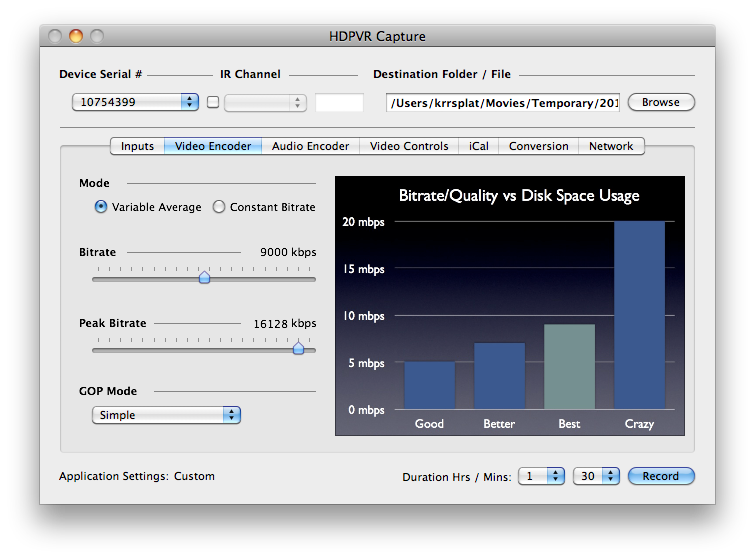Click the Duration Hrs / Mins label
Image resolution: width=755 pixels, height=559 pixels.
pyautogui.click(x=457, y=477)
